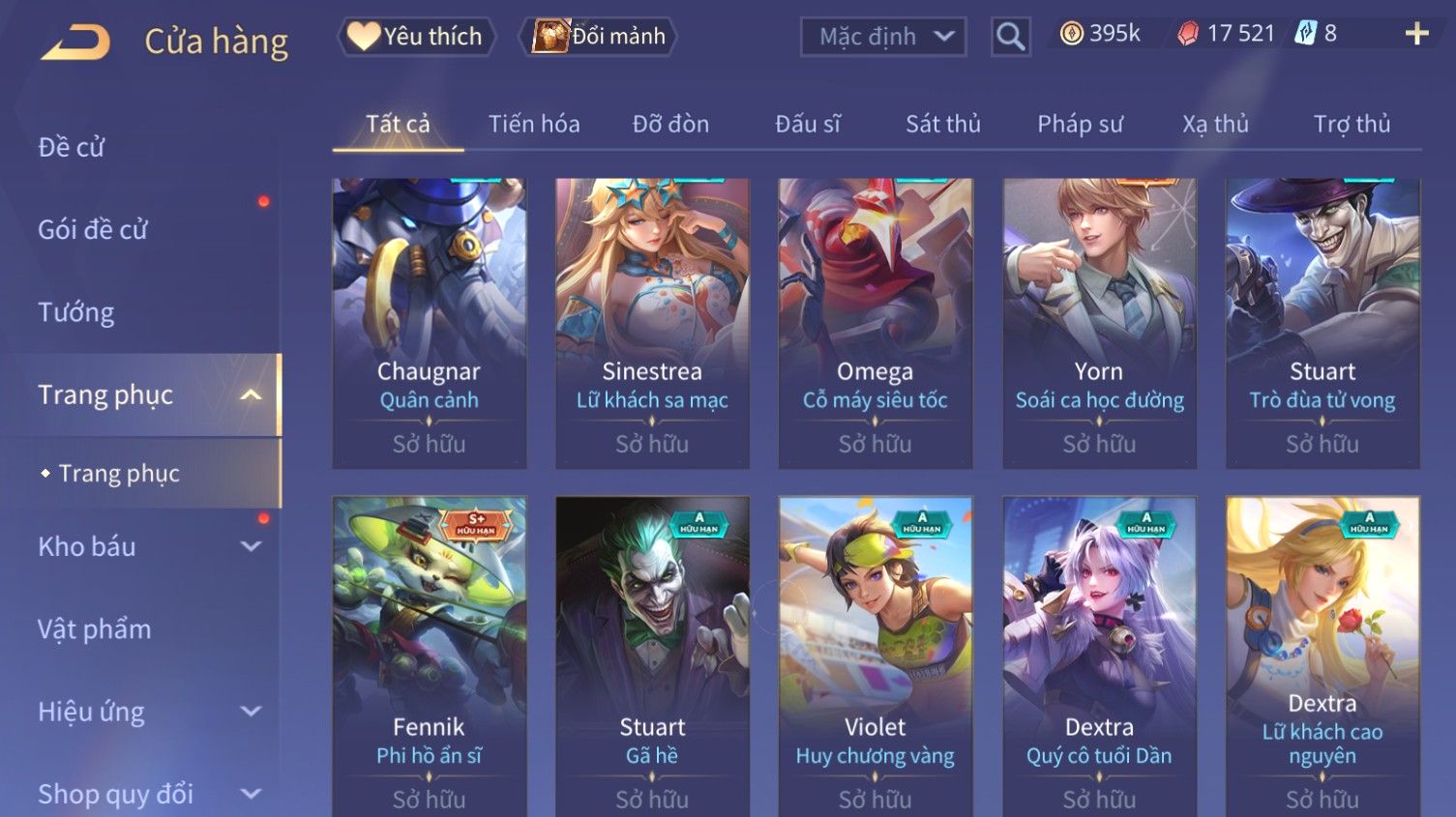Select the Yorn Soái ca học đường skin
This screenshot has width=1456, height=817.
(1099, 323)
